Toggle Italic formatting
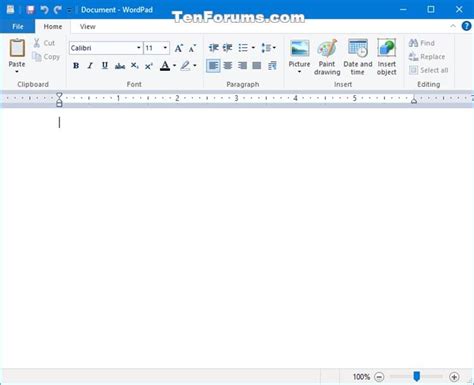The height and width of the screenshot is (385, 474). [x=90, y=66]
